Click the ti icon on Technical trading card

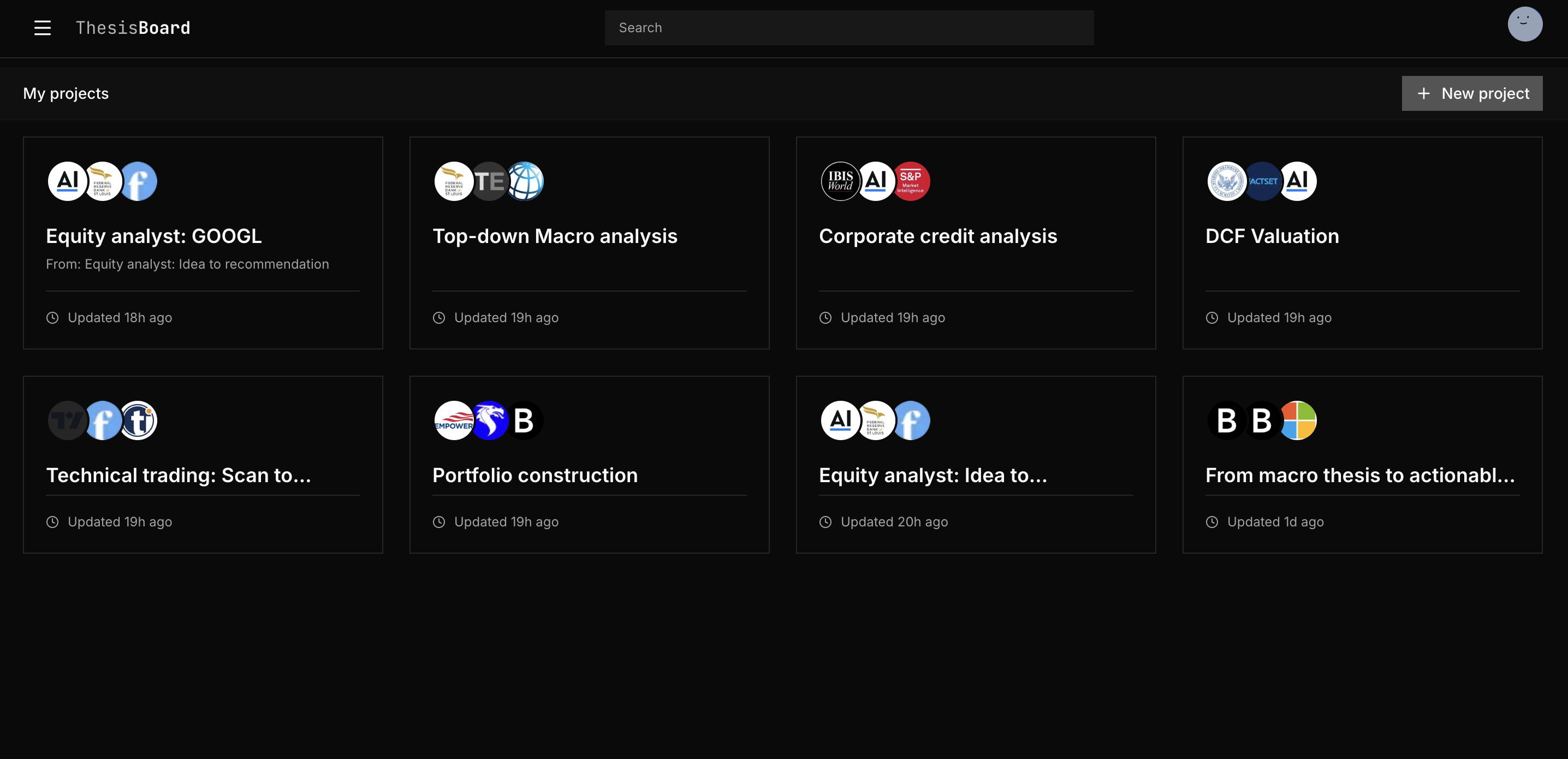coord(138,420)
